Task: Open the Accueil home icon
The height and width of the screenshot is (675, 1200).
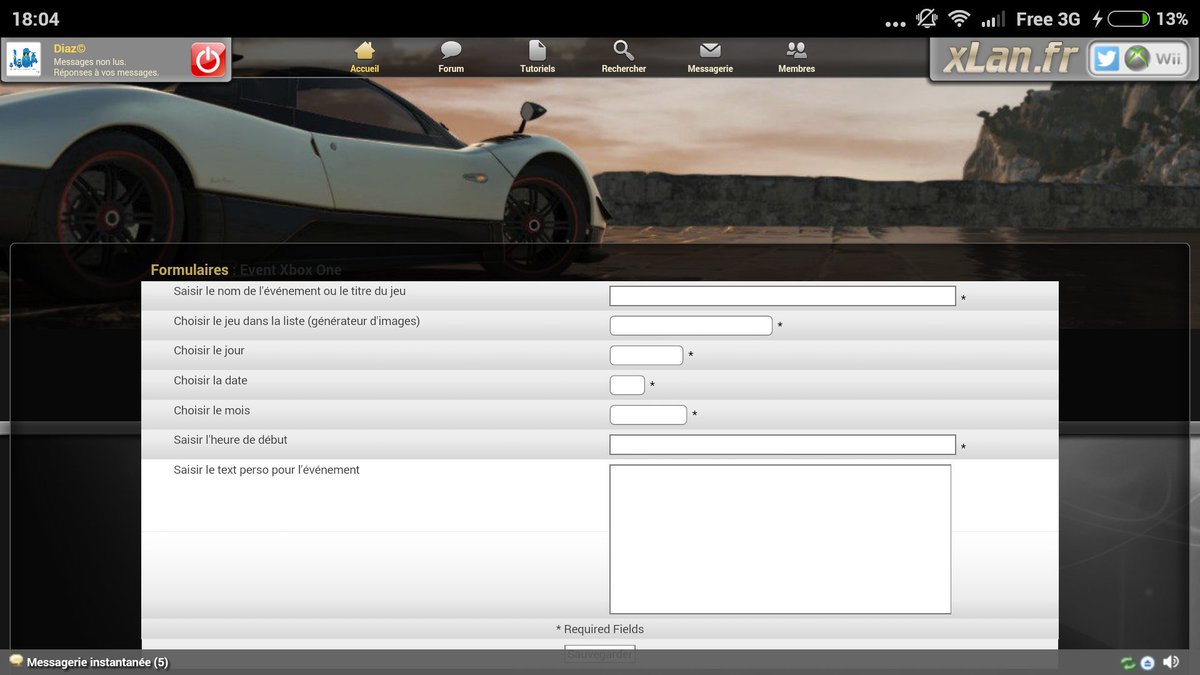Action: (365, 50)
